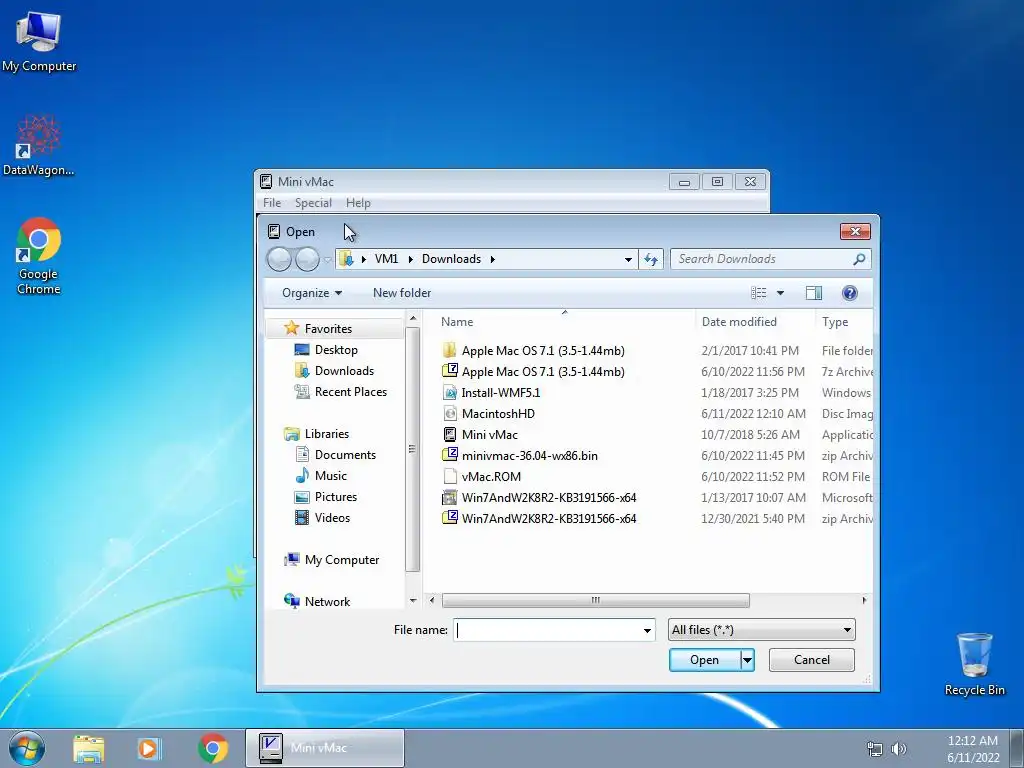The image size is (1024, 768).
Task: Click the Back navigation arrow
Action: point(280,259)
